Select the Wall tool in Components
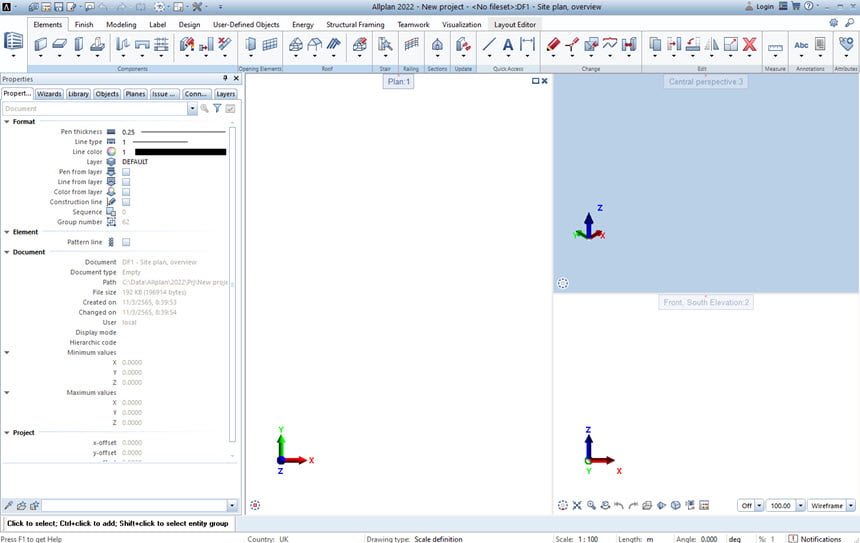The width and height of the screenshot is (860, 543). (x=41, y=44)
